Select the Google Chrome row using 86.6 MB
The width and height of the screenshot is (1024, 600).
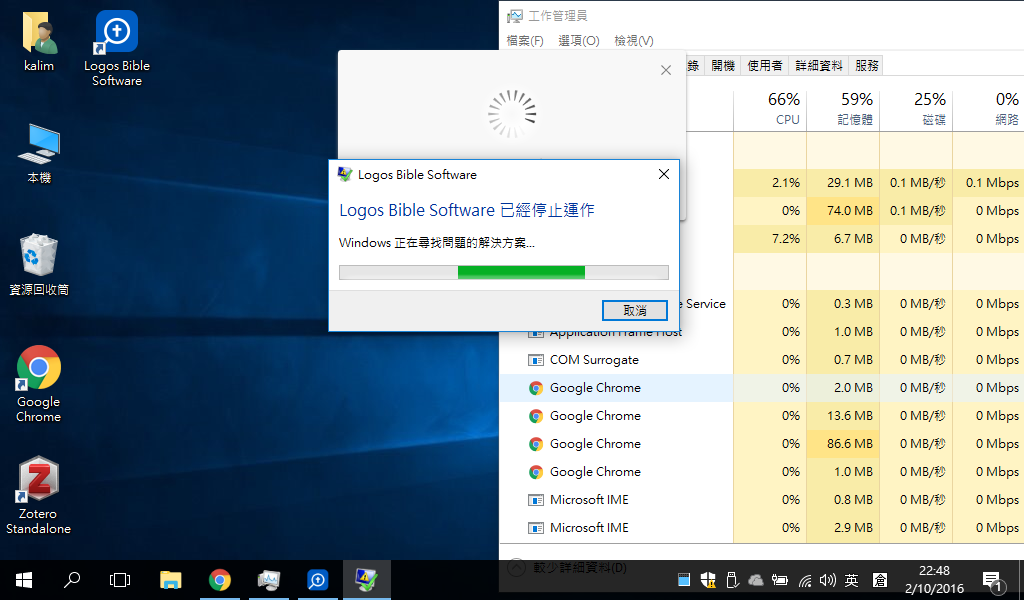[x=761, y=444]
